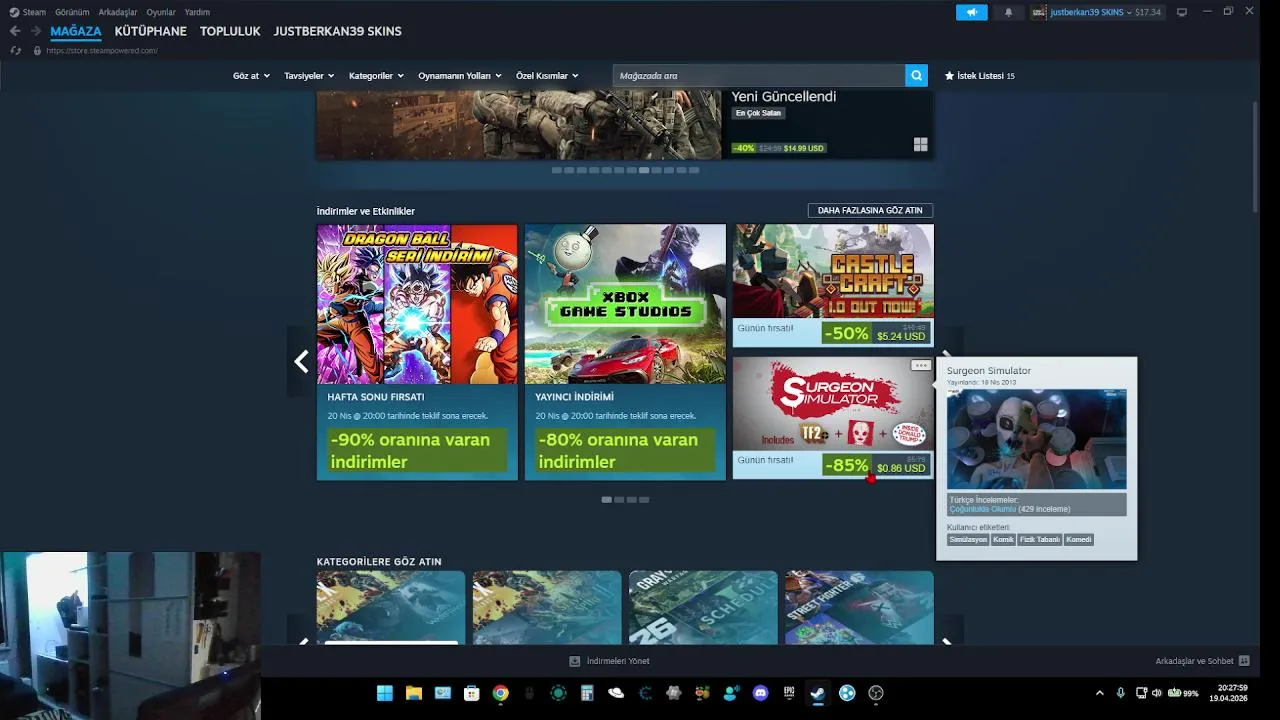Image resolution: width=1280 pixels, height=720 pixels.
Task: Open Google Chrome from taskbar
Action: click(500, 693)
